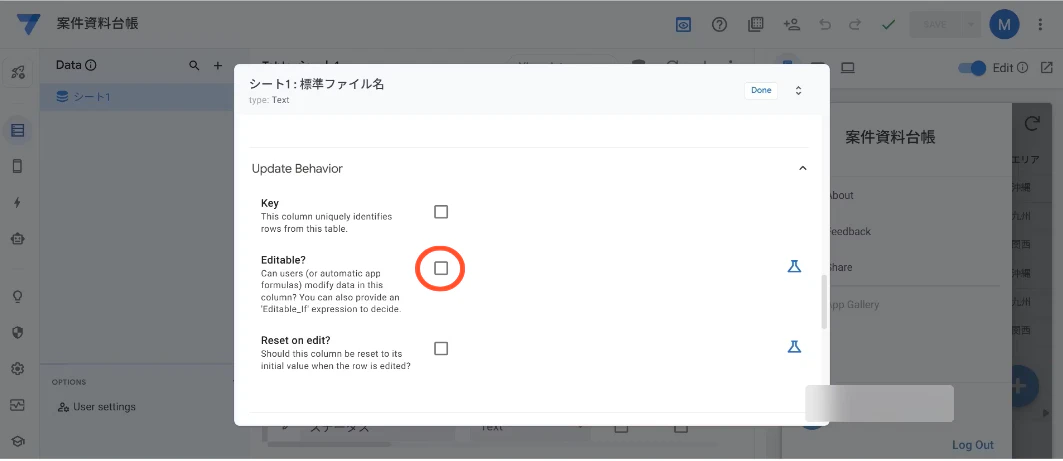Open Share in preview menu
The width and height of the screenshot is (1063, 461).
(x=841, y=267)
